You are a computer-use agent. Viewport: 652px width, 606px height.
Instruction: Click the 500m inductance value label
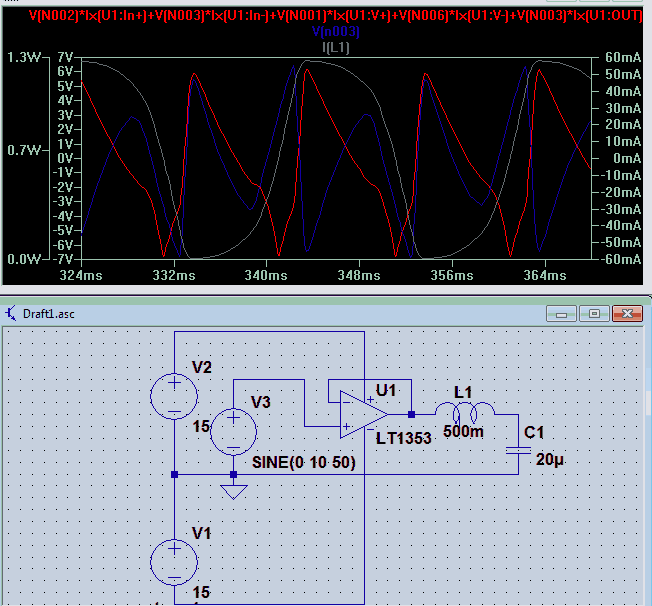(x=463, y=431)
